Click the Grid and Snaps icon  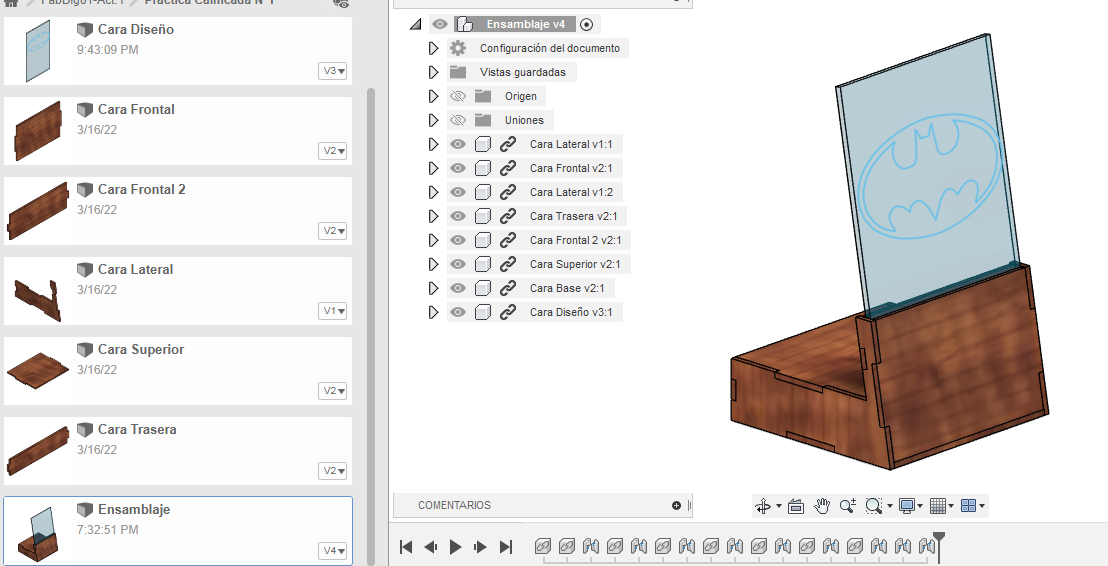(x=938, y=506)
